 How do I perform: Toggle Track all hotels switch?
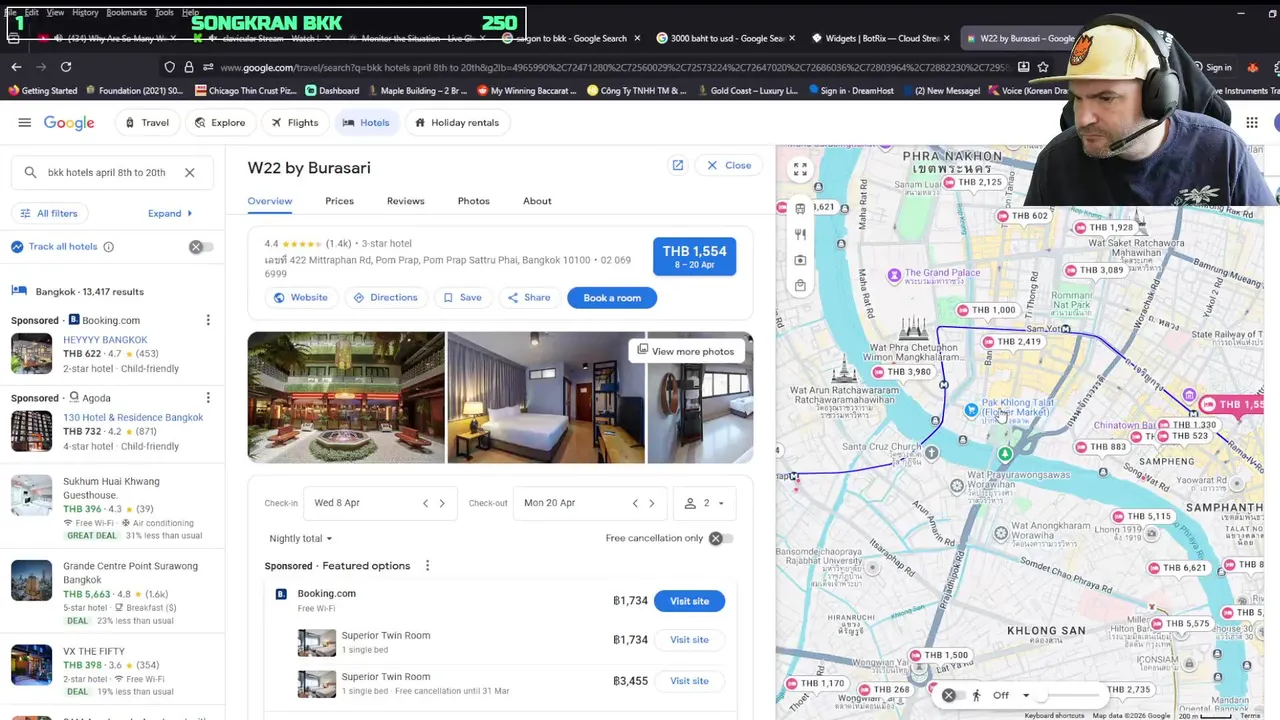pos(200,247)
